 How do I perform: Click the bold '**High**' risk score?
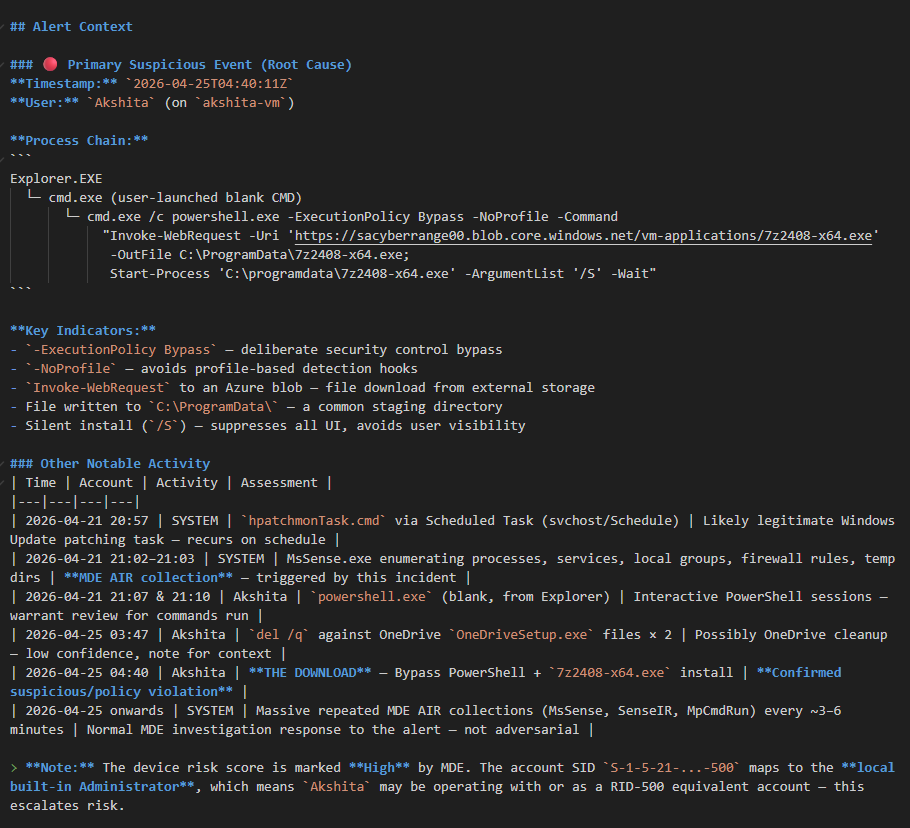click(380, 768)
